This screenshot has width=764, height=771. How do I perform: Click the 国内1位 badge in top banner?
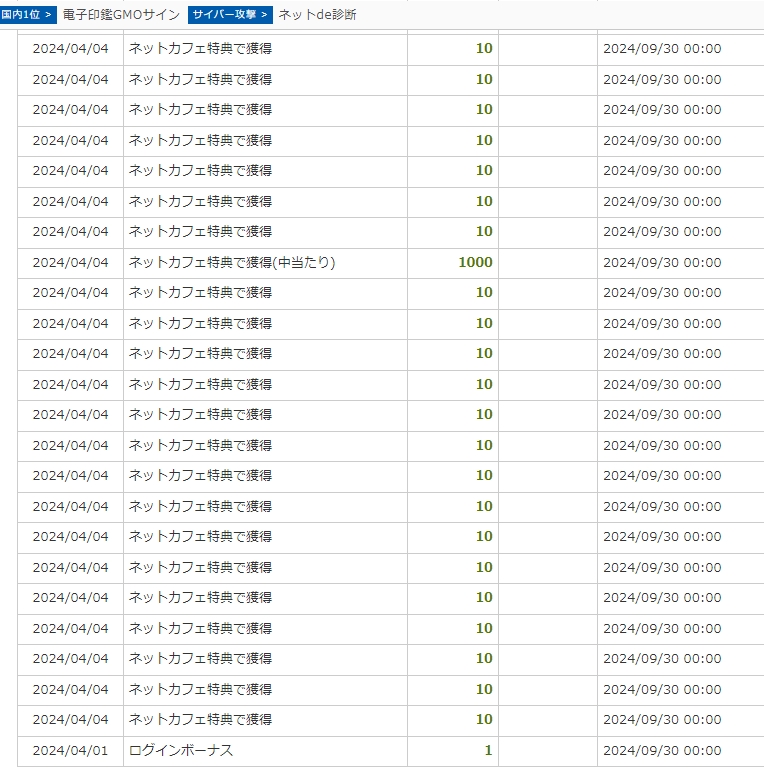(28, 15)
